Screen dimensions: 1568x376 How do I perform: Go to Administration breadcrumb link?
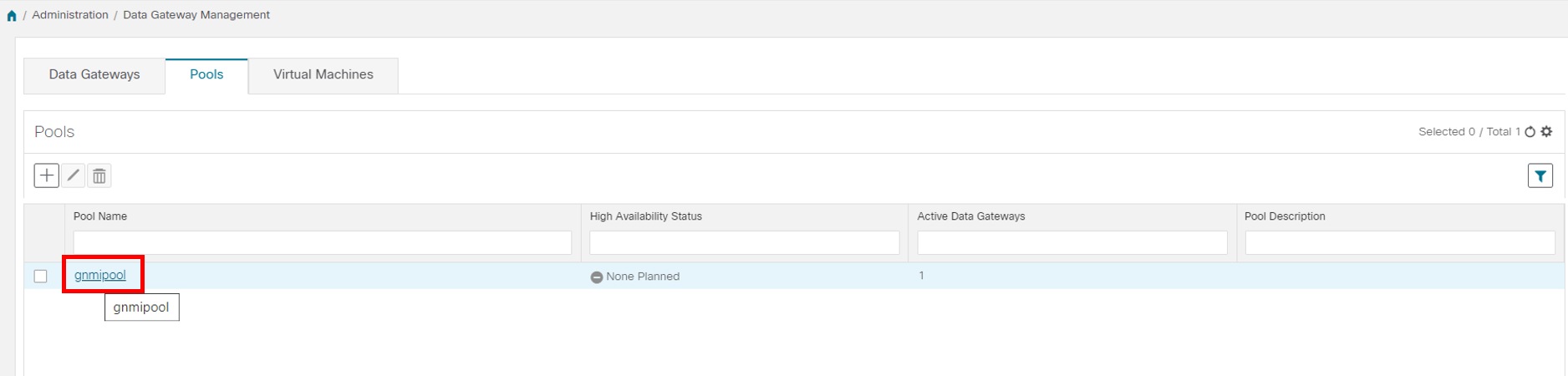click(x=70, y=15)
